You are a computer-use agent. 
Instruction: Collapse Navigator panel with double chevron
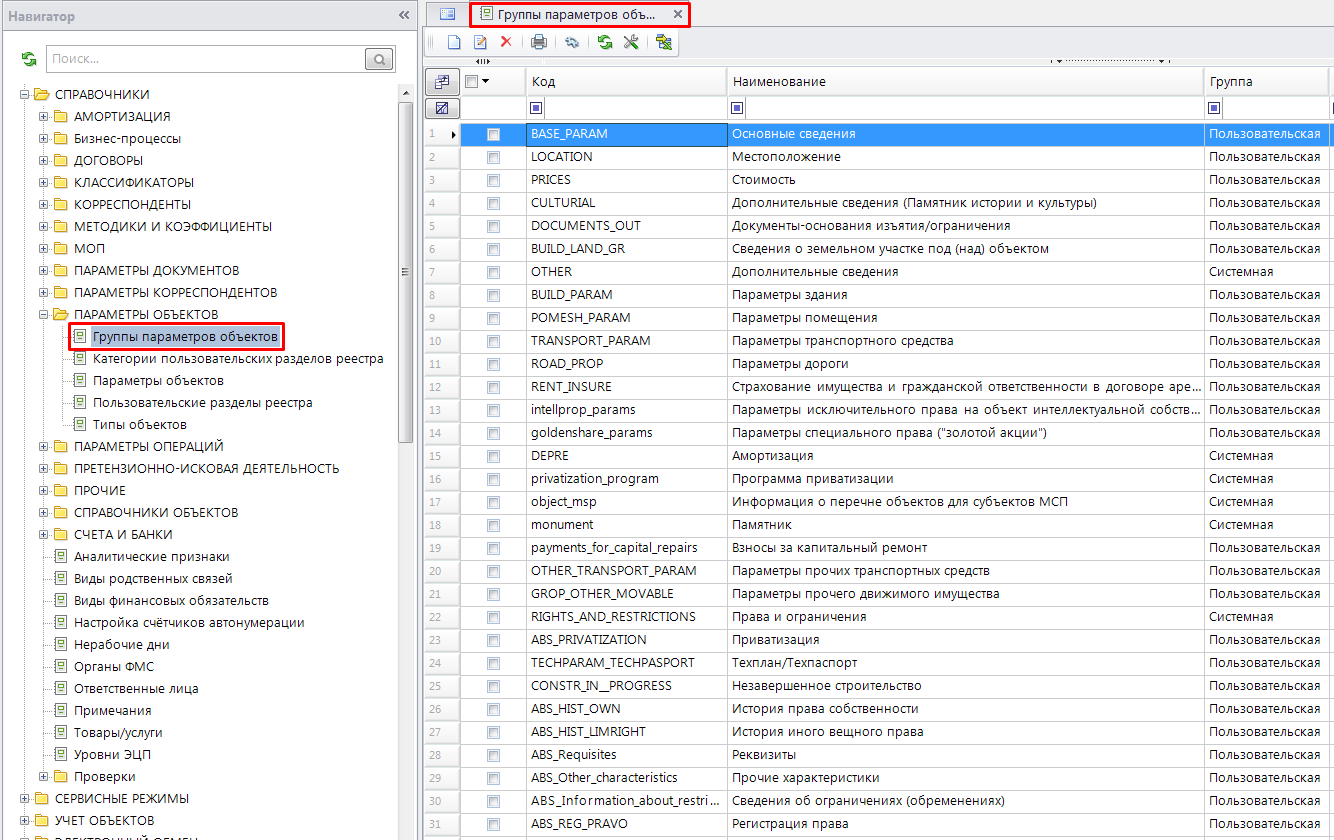(x=404, y=16)
